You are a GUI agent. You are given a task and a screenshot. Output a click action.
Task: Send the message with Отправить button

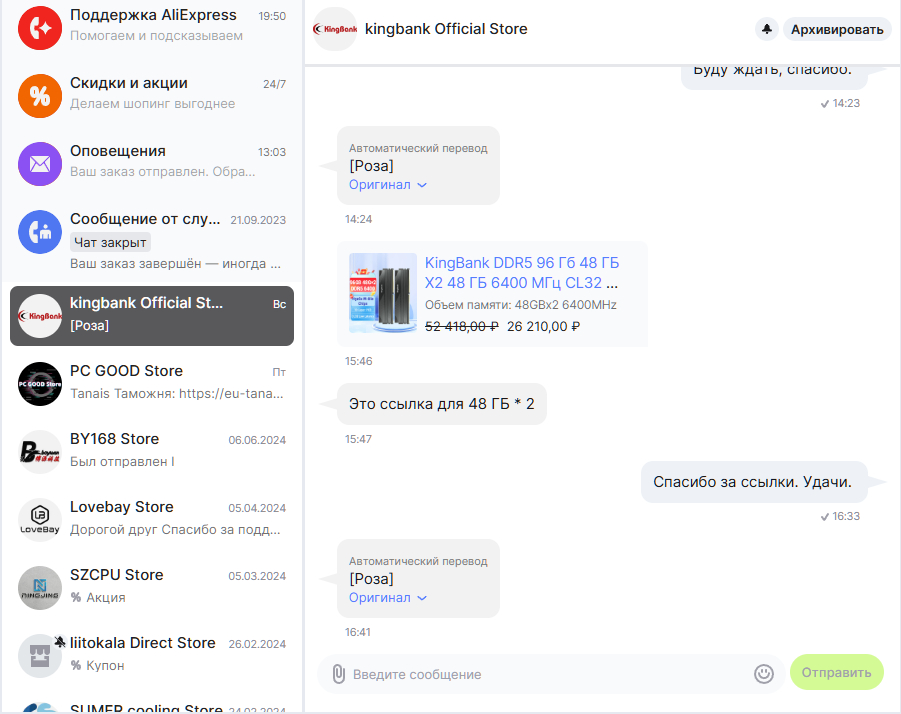[x=837, y=673]
